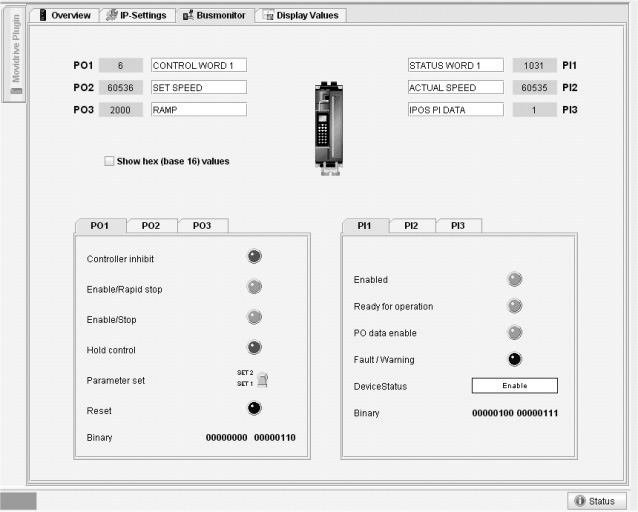Image resolution: width=638 pixels, height=512 pixels.
Task: Click the Movidrive Plugin side tab
Action: tap(15, 54)
